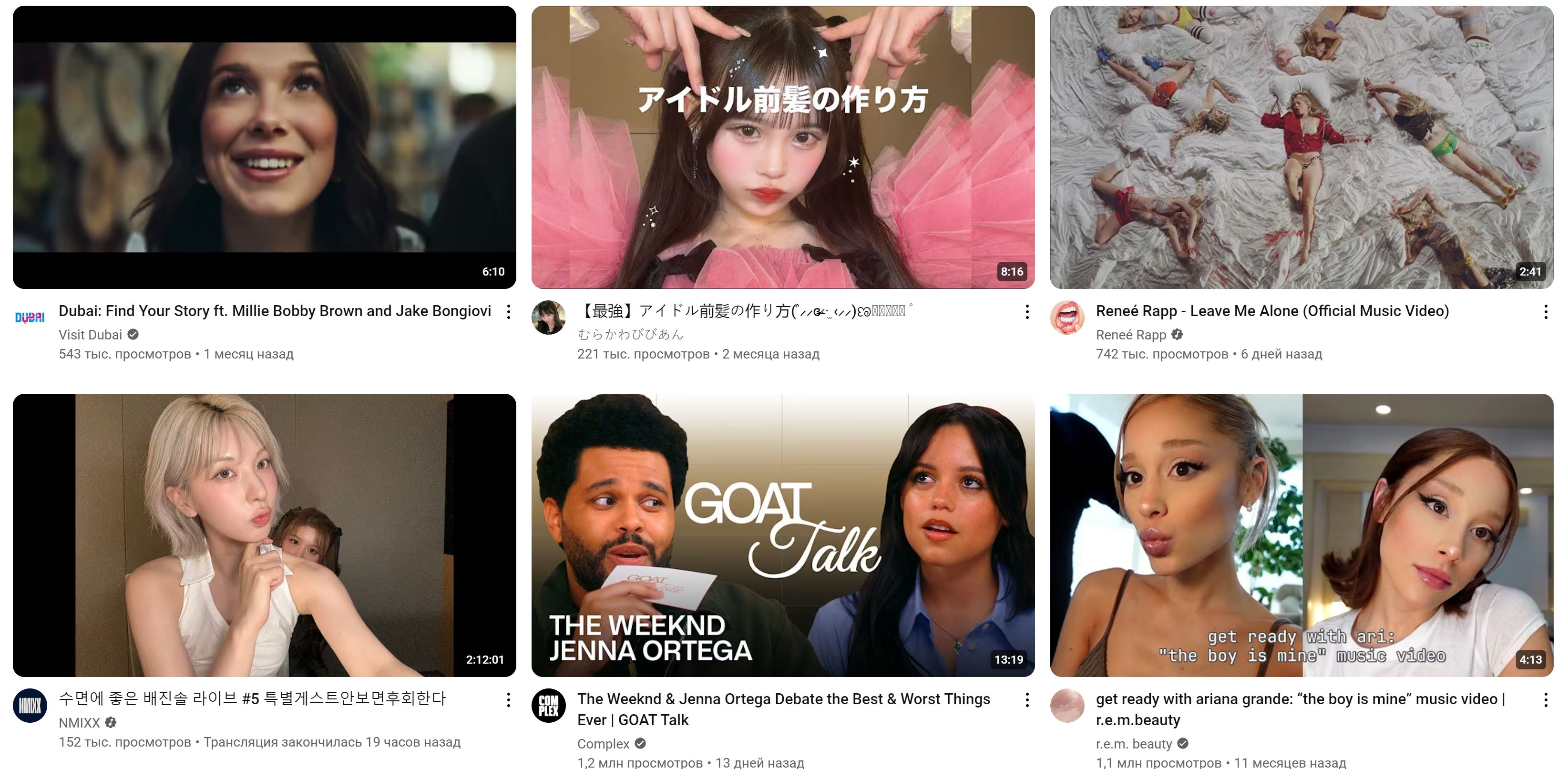Open more options for NMIXX livestream video
Viewport: 1568px width, 769px height.
coord(508,700)
